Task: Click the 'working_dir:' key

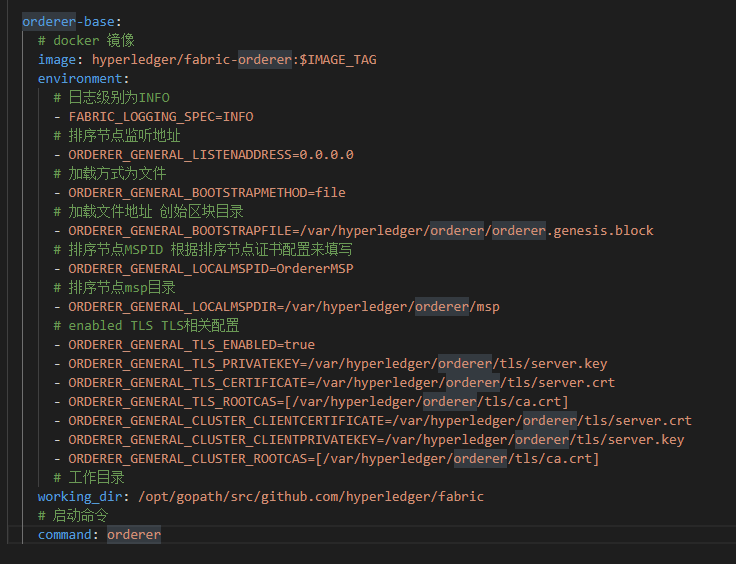Action: 83,496
